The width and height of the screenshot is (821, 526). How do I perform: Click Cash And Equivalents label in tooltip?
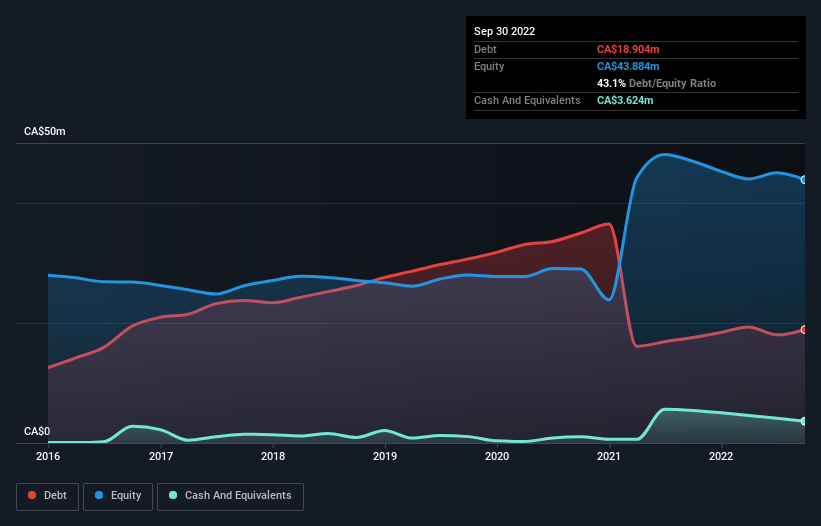point(527,100)
